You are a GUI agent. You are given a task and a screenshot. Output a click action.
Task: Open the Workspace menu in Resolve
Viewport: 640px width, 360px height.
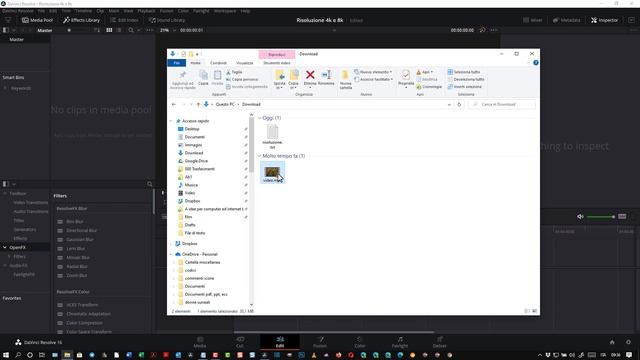[225, 11]
